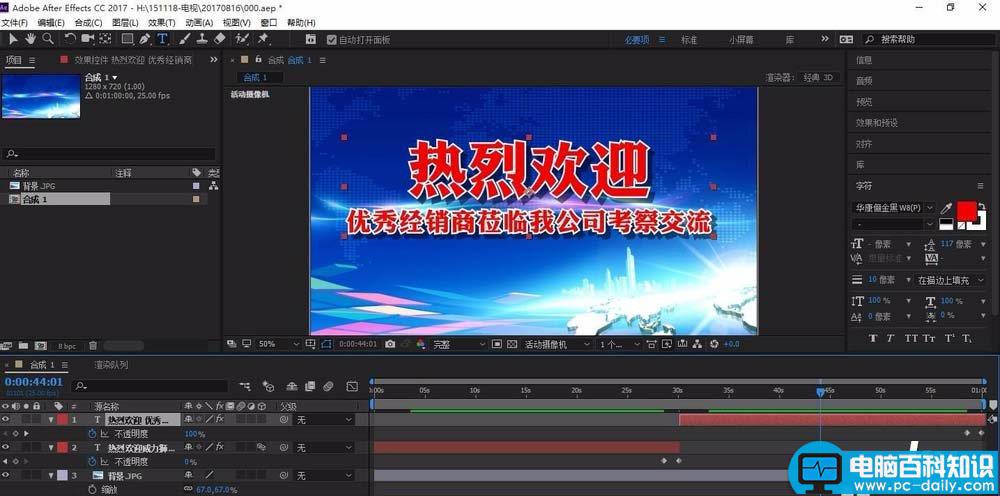The image size is (1000, 496).
Task: Click the graph editor icon in timeline
Action: pos(352,386)
